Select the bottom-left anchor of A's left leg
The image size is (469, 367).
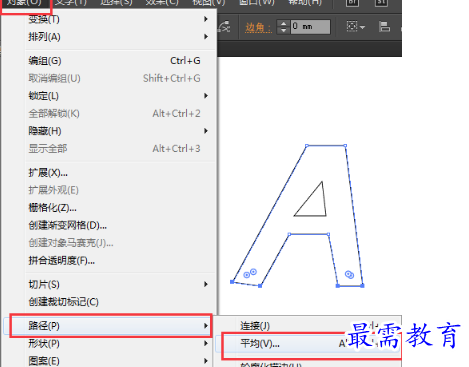coord(232,282)
